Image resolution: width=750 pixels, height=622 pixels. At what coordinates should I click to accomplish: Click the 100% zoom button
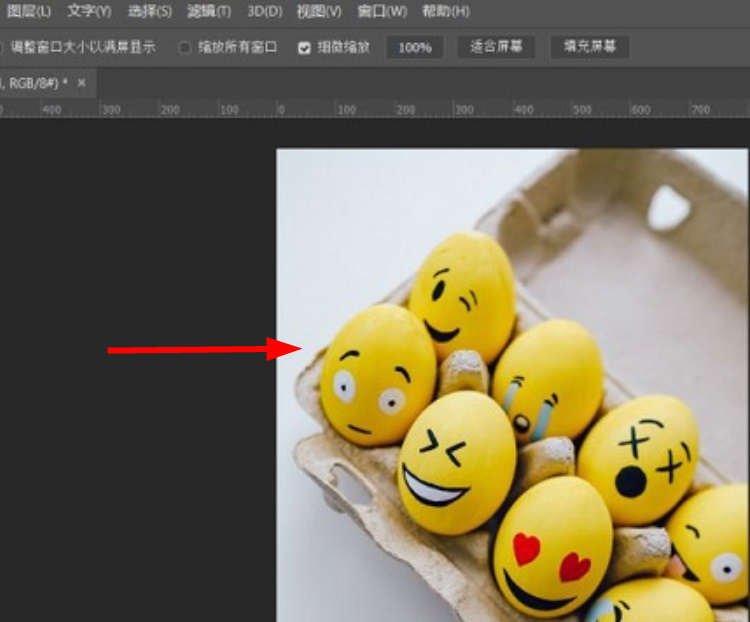(415, 47)
